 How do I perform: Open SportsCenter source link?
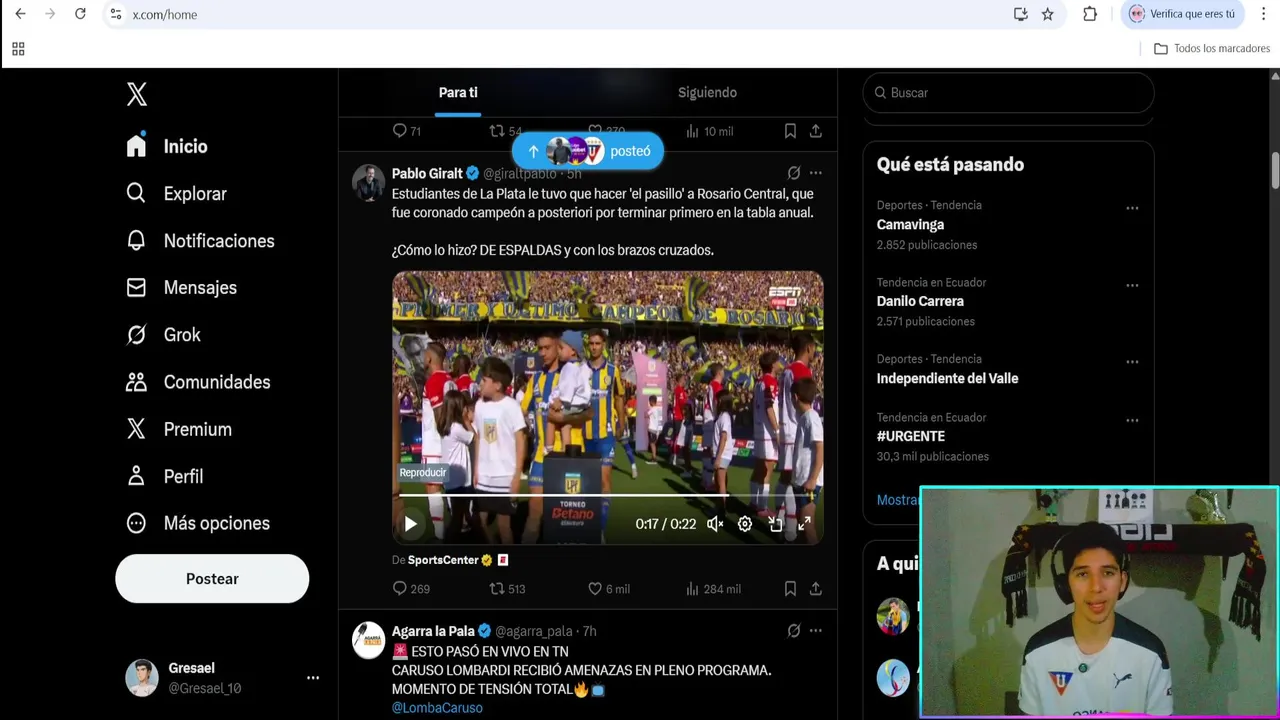pyautogui.click(x=443, y=560)
